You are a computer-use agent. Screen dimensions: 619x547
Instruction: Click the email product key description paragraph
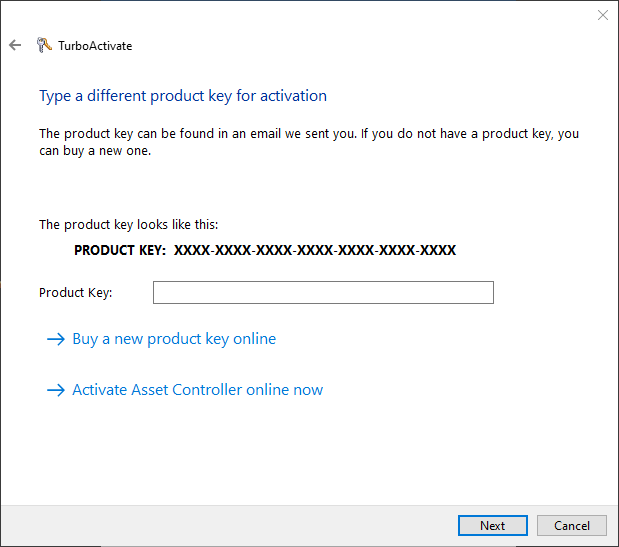coord(309,142)
